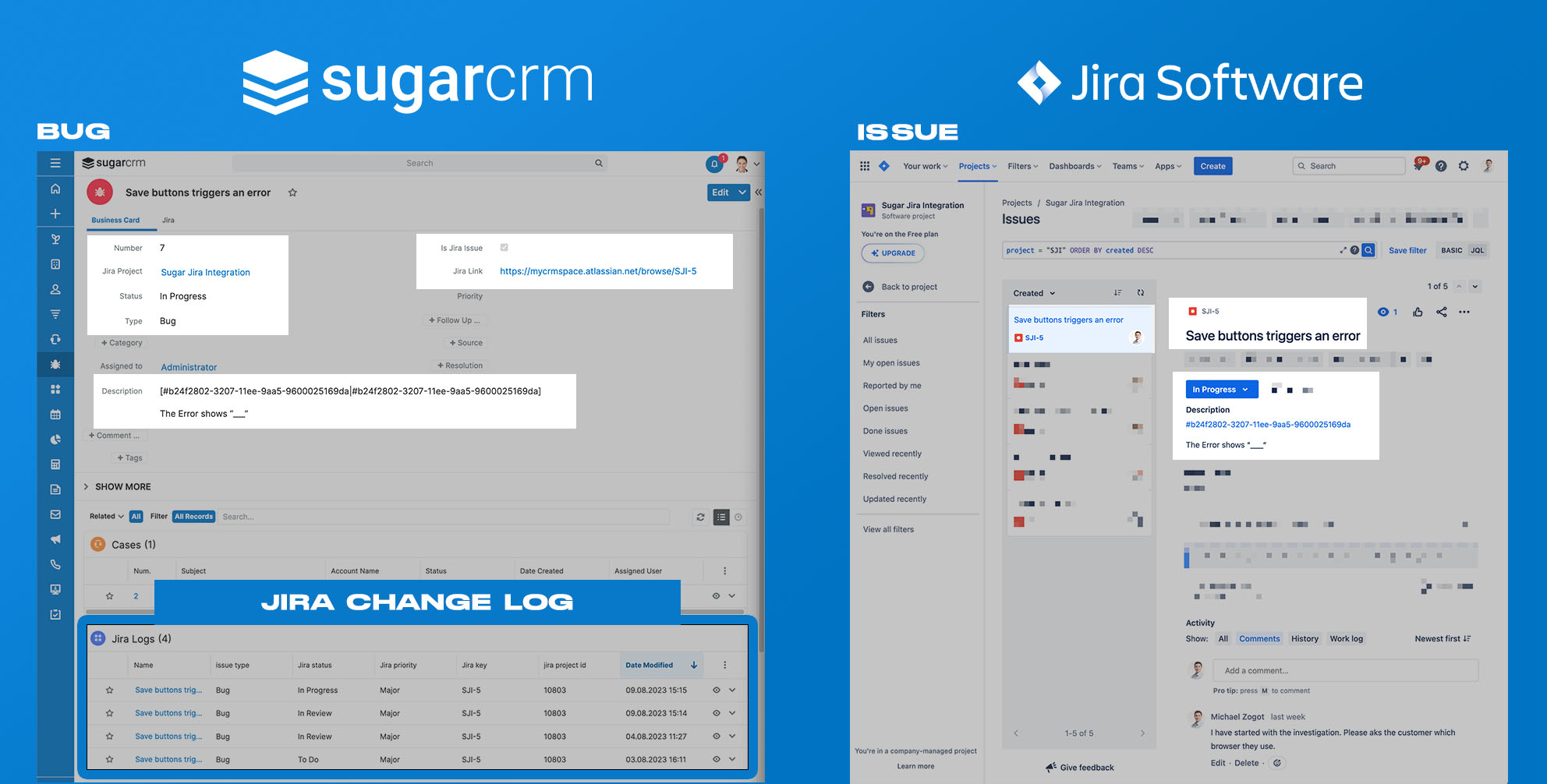Image resolution: width=1547 pixels, height=784 pixels.
Task: Go to the SugarCRM home icon
Action: tap(55, 189)
